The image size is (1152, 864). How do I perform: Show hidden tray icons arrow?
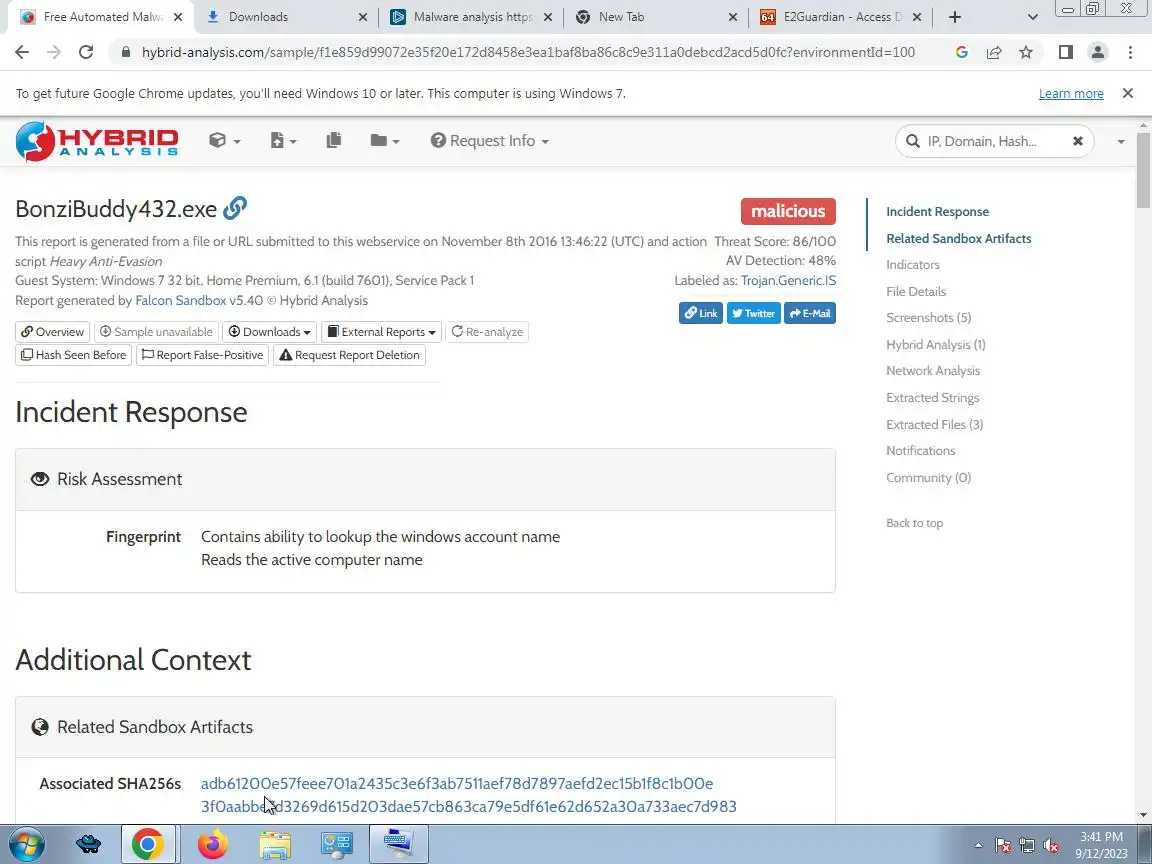coord(978,846)
